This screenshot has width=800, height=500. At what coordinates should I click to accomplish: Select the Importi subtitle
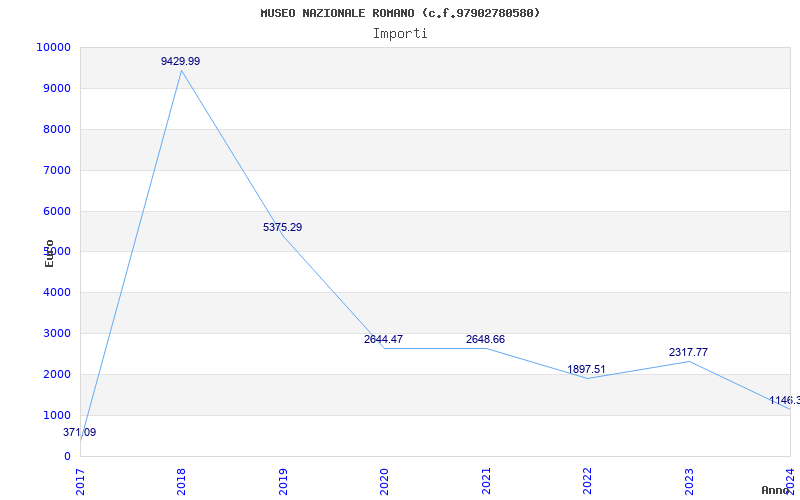point(400,34)
